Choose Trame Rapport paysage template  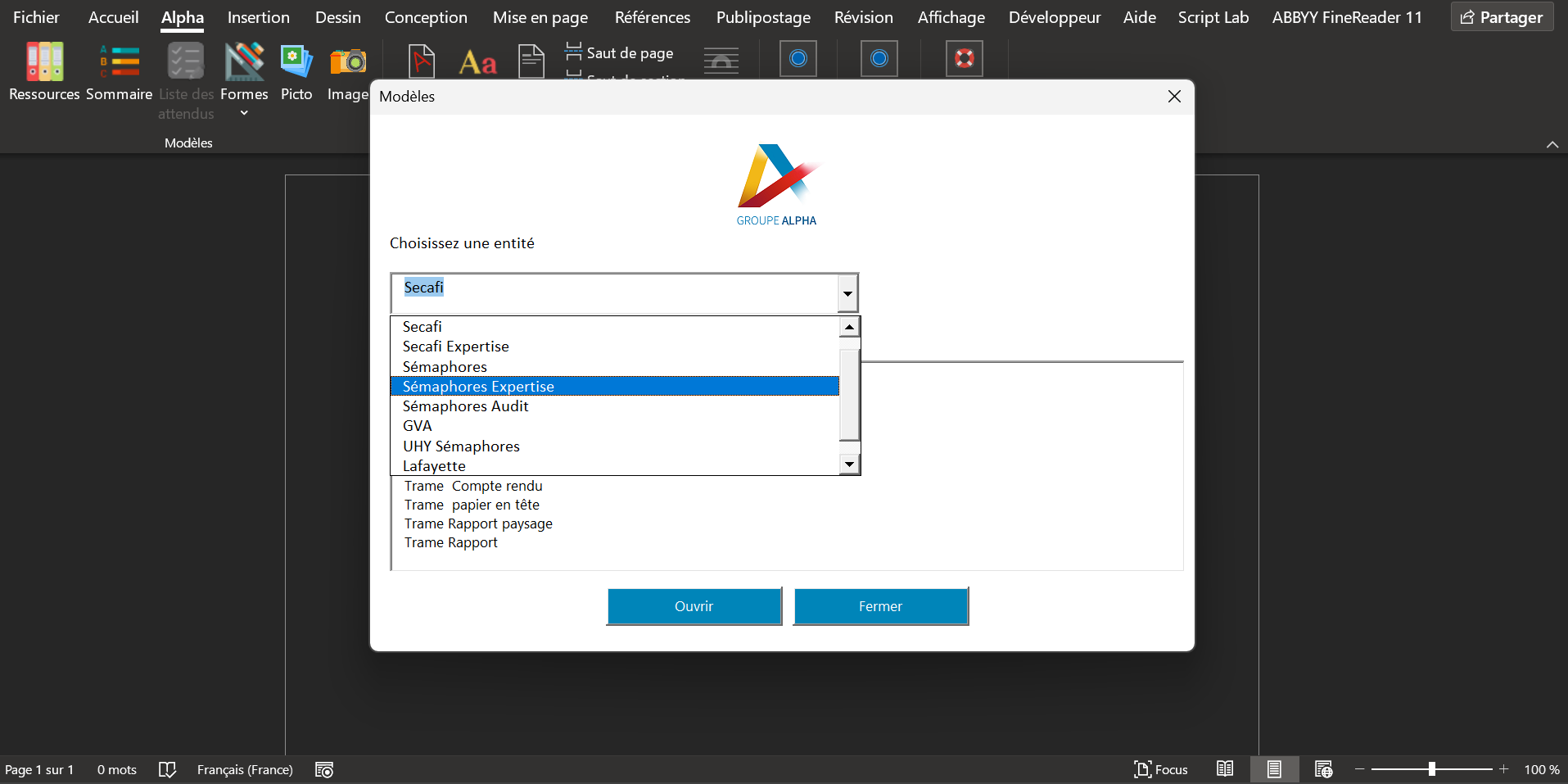click(x=478, y=523)
